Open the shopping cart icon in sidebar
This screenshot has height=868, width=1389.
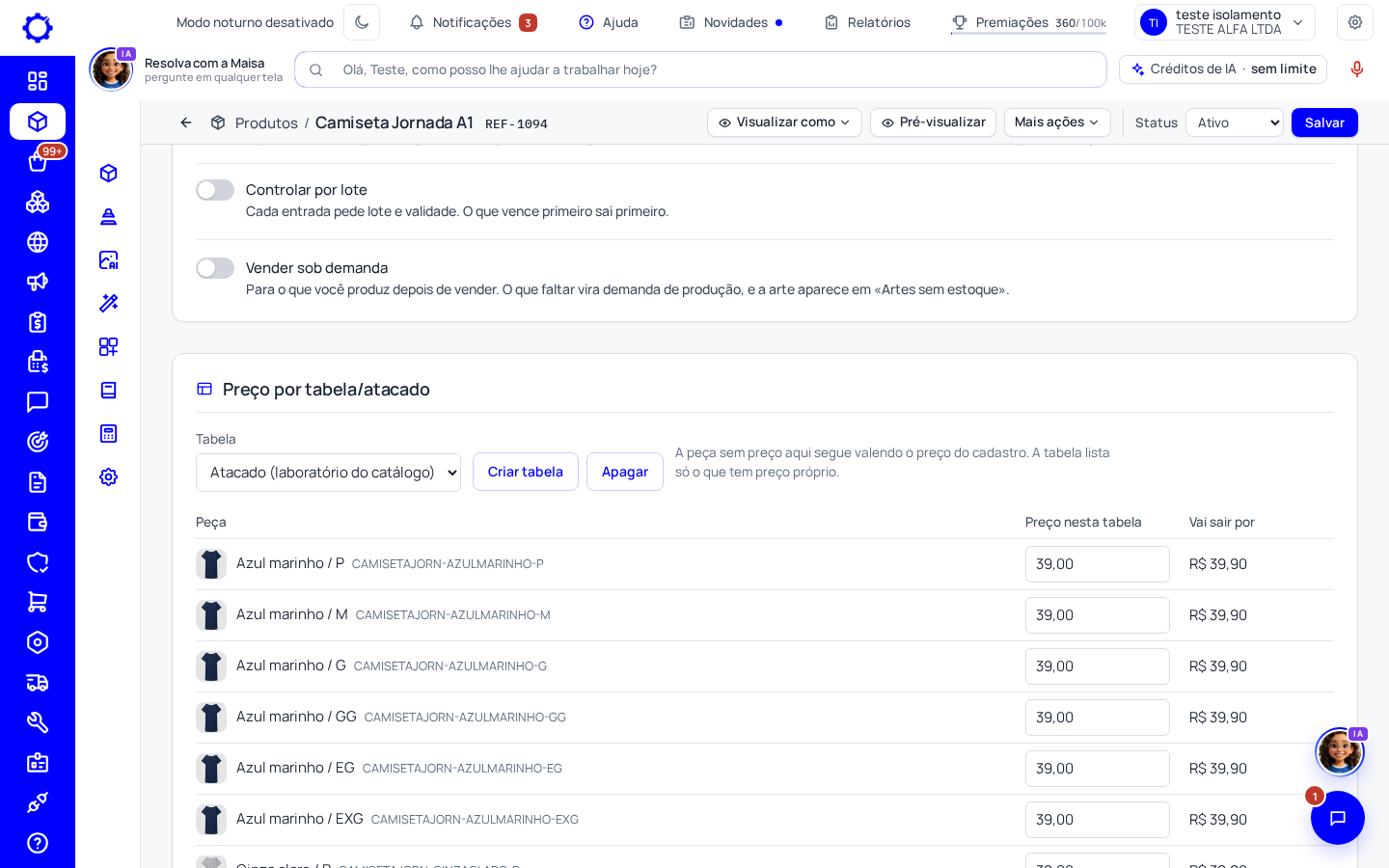point(38,602)
